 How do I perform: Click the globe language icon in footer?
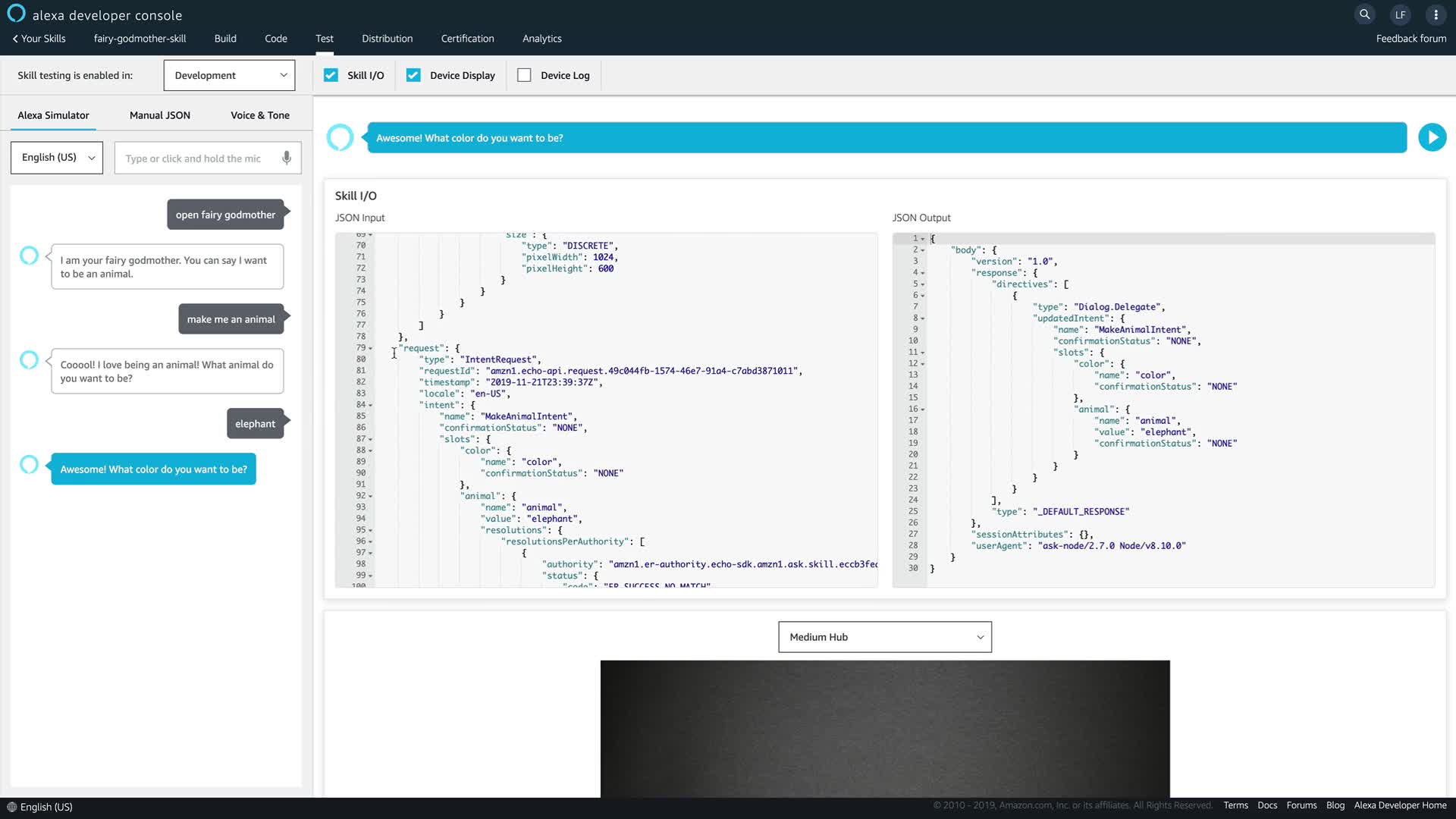pyautogui.click(x=11, y=807)
